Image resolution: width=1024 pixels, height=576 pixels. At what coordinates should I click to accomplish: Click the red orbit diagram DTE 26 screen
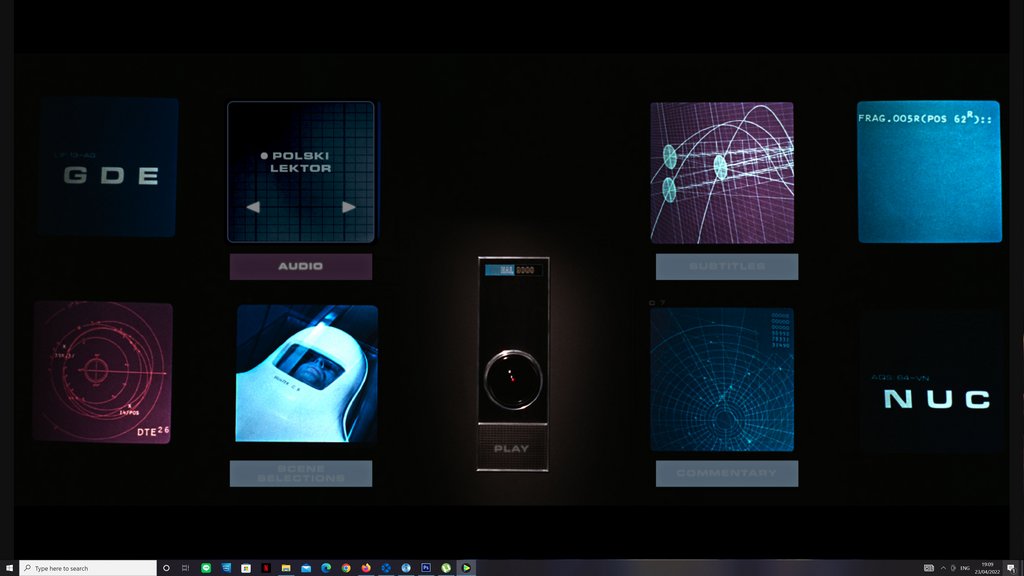click(x=103, y=372)
